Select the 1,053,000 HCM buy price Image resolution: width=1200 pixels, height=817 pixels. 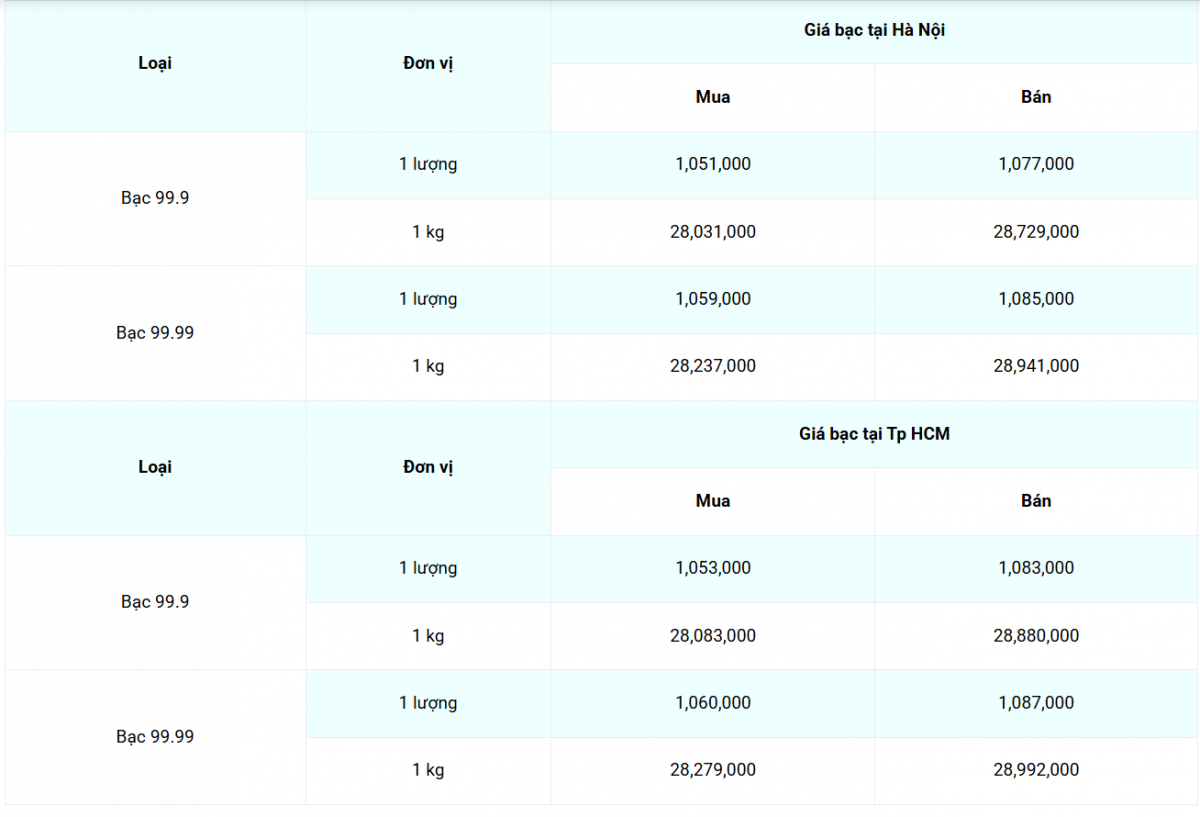coord(712,568)
